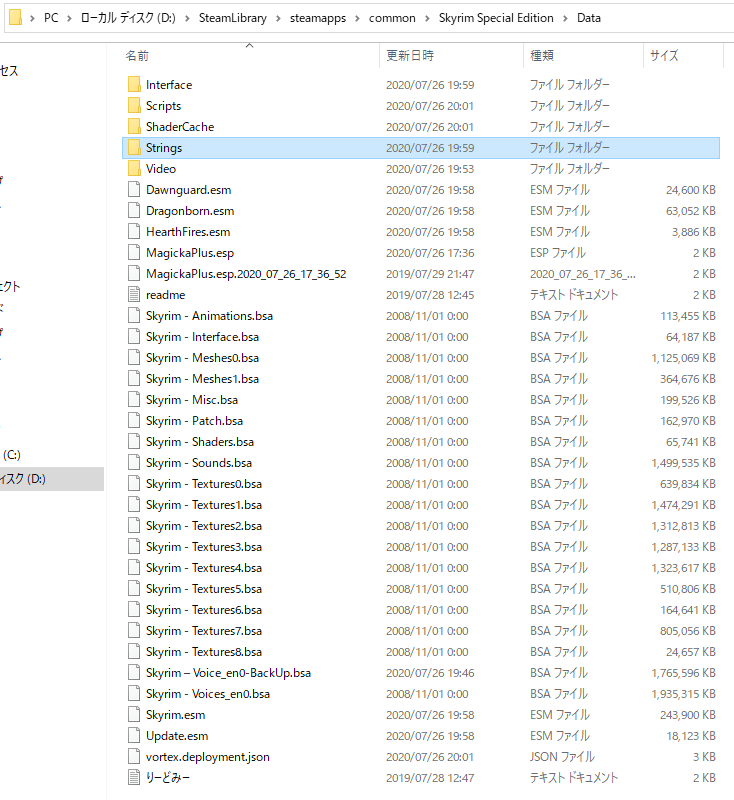Select file name Skyrim - Shaders.bsa
Image resolution: width=734 pixels, height=800 pixels.
[x=199, y=442]
